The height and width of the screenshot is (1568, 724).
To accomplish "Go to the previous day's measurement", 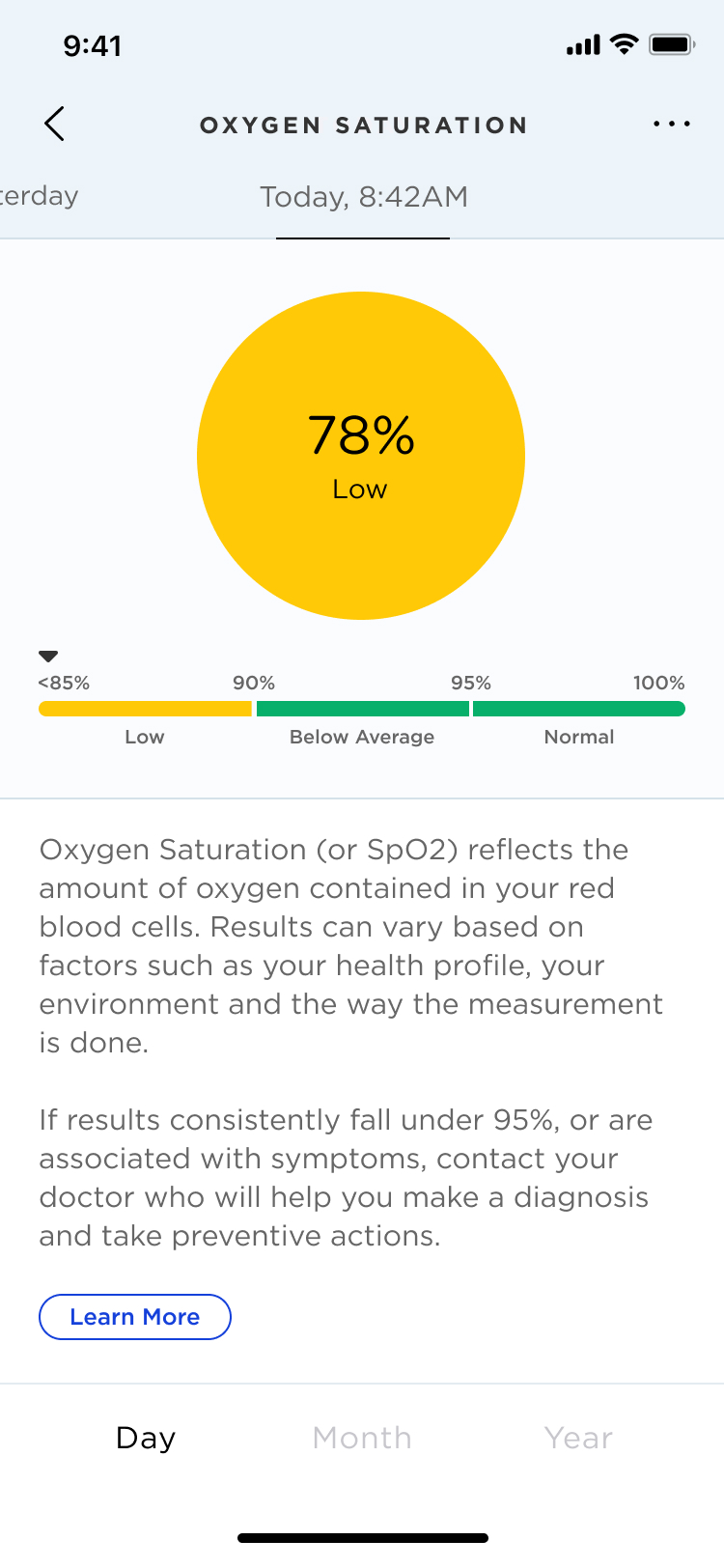I will 39,196.
